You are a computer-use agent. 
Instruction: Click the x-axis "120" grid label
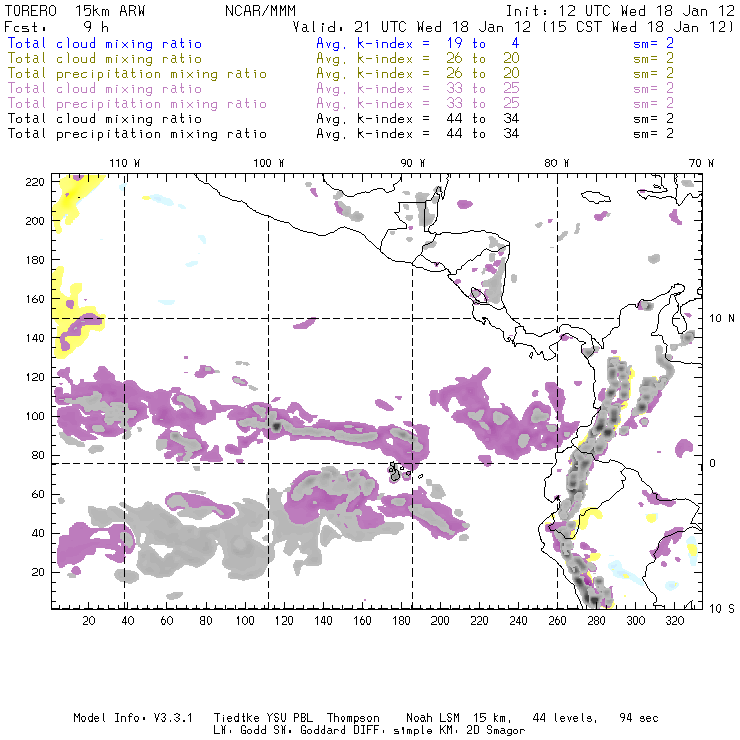click(284, 621)
